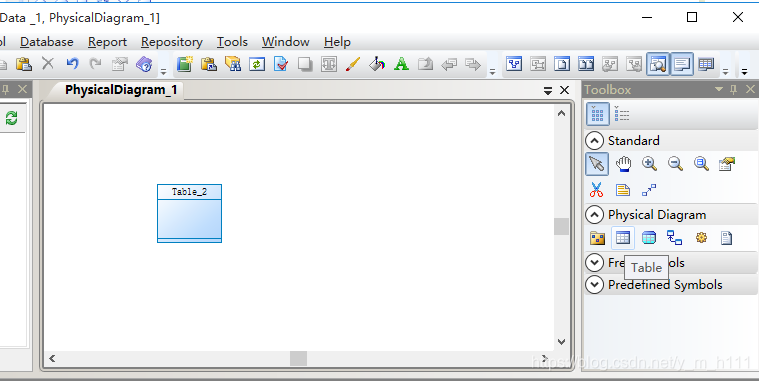
Task: Click the two-page view icon
Action: coord(586,64)
